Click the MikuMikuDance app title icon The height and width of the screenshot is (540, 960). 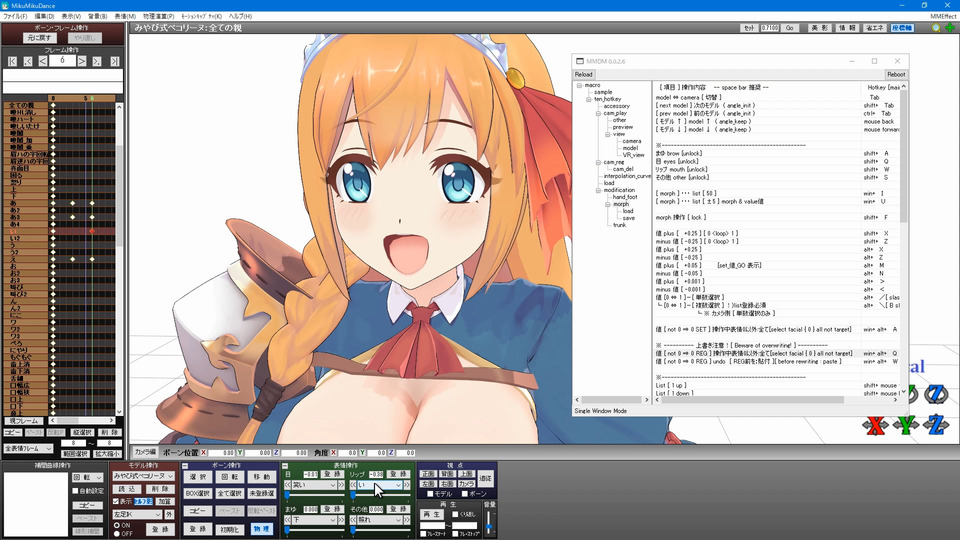pos(6,5)
